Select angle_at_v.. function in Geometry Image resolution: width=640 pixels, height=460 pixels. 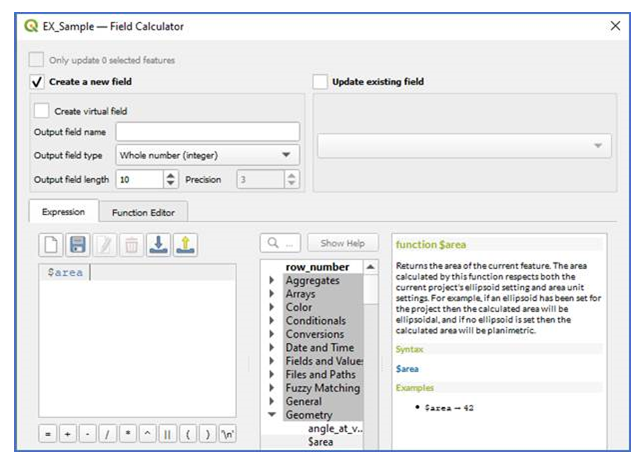click(335, 428)
